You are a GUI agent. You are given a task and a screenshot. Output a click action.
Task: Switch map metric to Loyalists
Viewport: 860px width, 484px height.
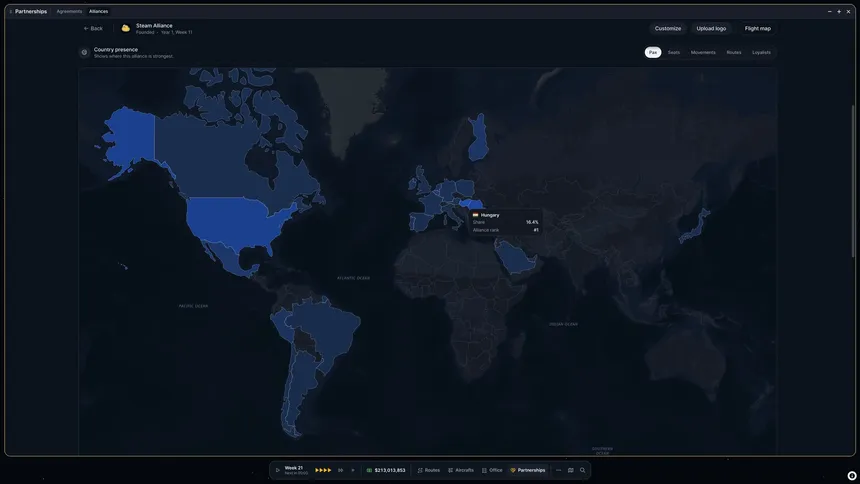(761, 53)
